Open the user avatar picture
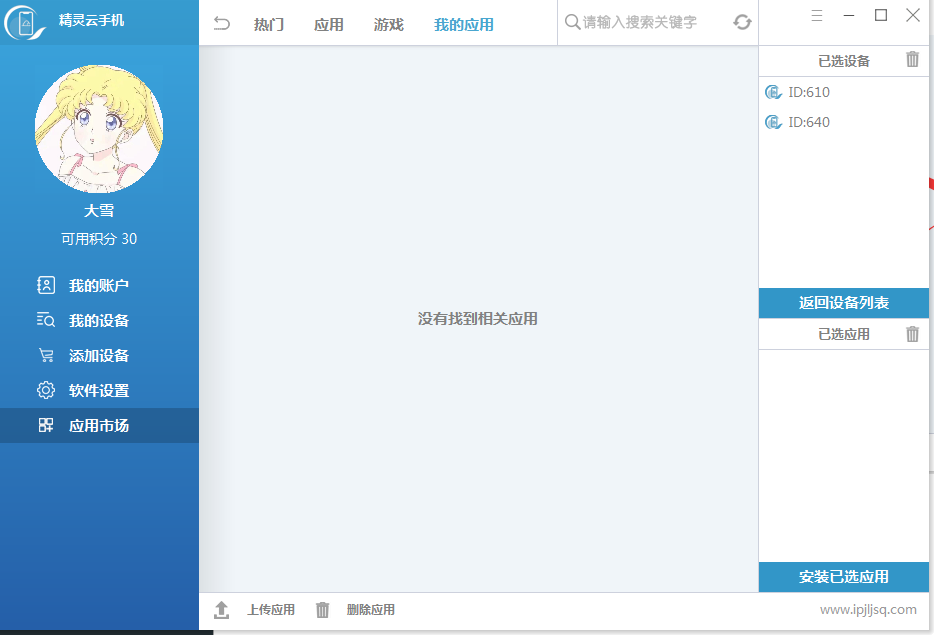Screen dimensions: 934x635 pos(99,129)
